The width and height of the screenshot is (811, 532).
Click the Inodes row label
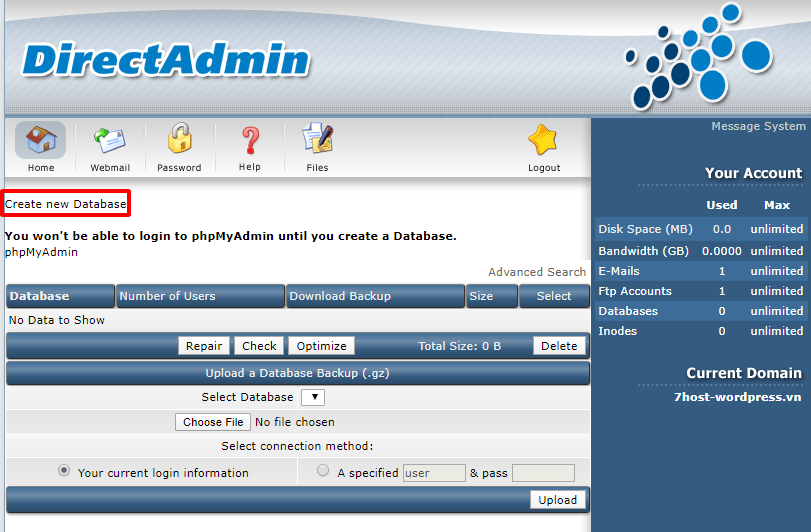coord(617,331)
